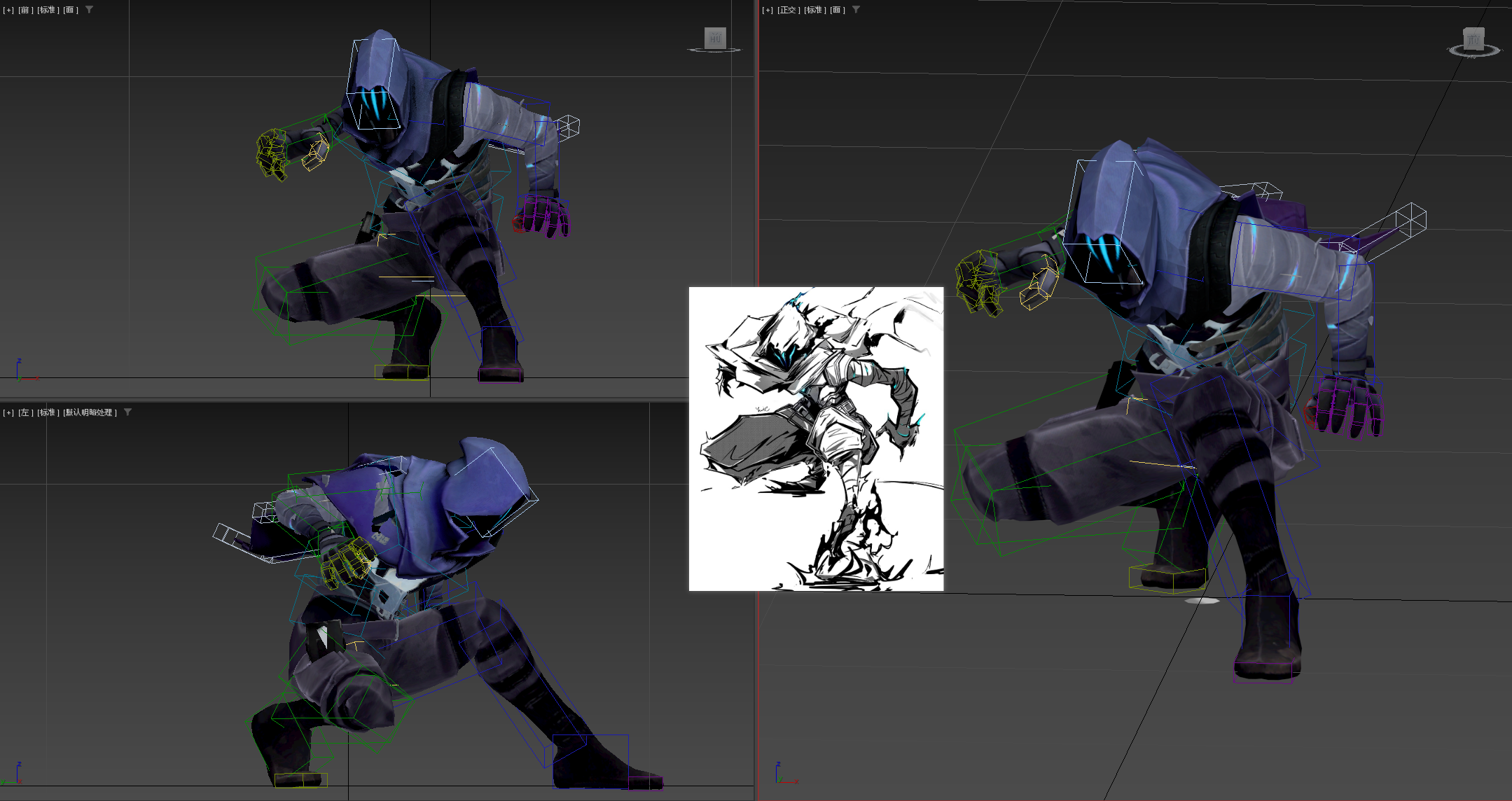Select the black-and-white concept sketch reference image
The image size is (1512, 801).
[x=816, y=439]
